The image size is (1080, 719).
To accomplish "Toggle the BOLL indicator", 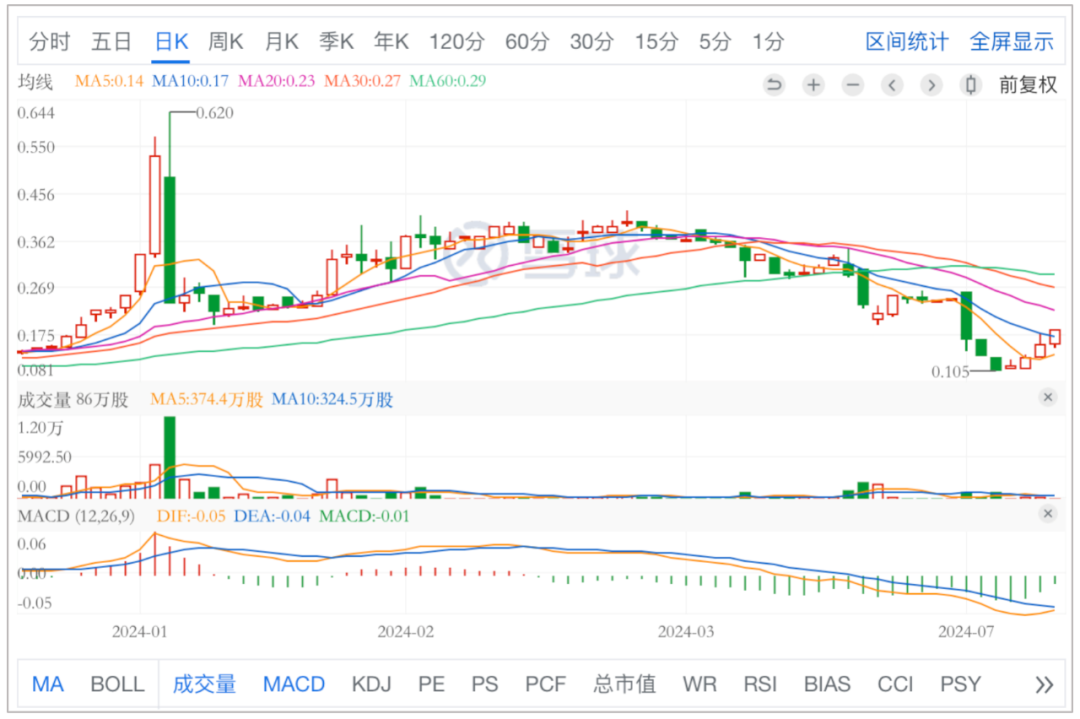I will click(x=117, y=684).
